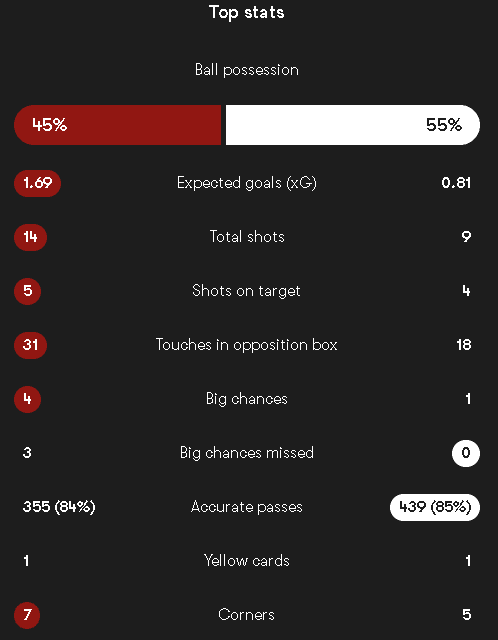Screen dimensions: 498x640
Task: Open the Expected goals (xG) stat label
Action: click(247, 183)
